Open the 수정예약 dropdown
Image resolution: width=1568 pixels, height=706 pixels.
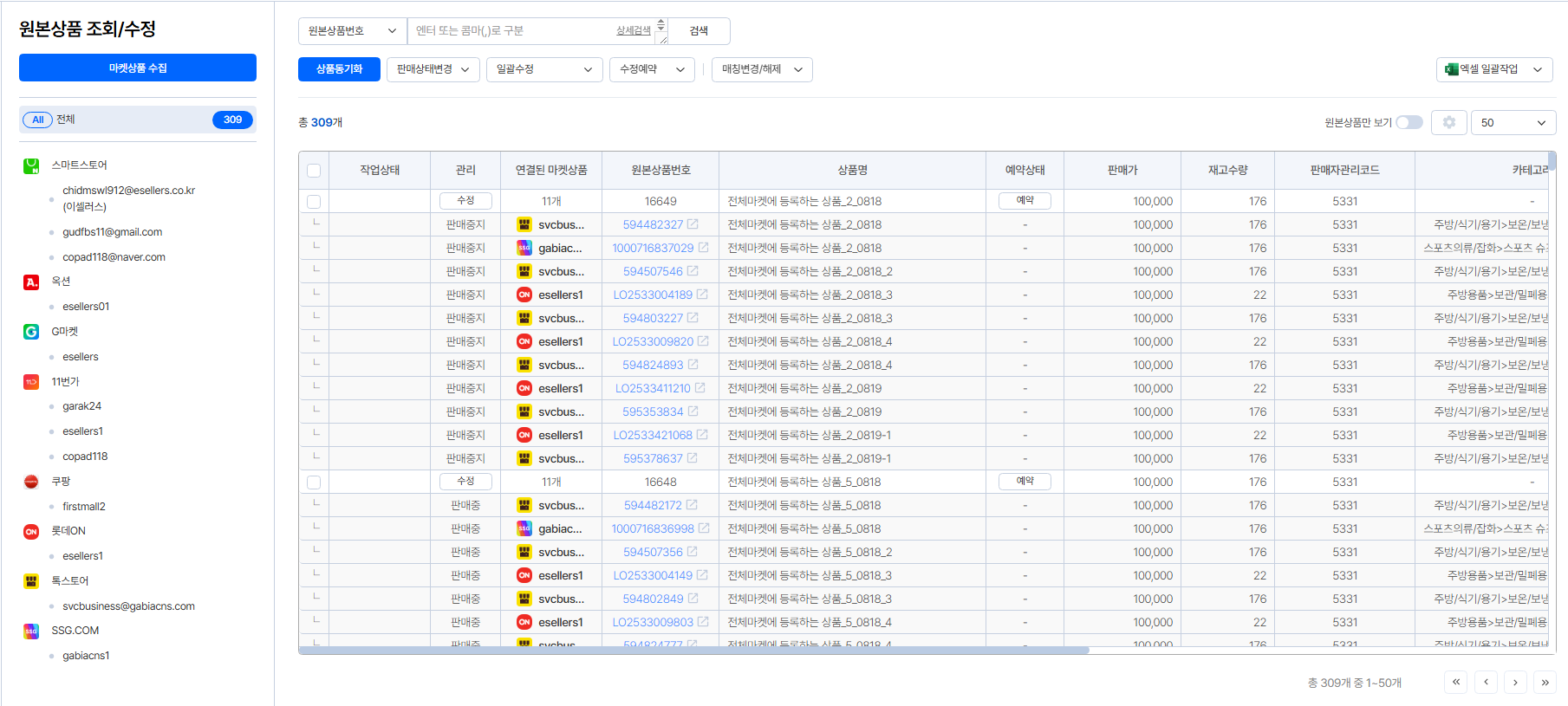tap(652, 69)
